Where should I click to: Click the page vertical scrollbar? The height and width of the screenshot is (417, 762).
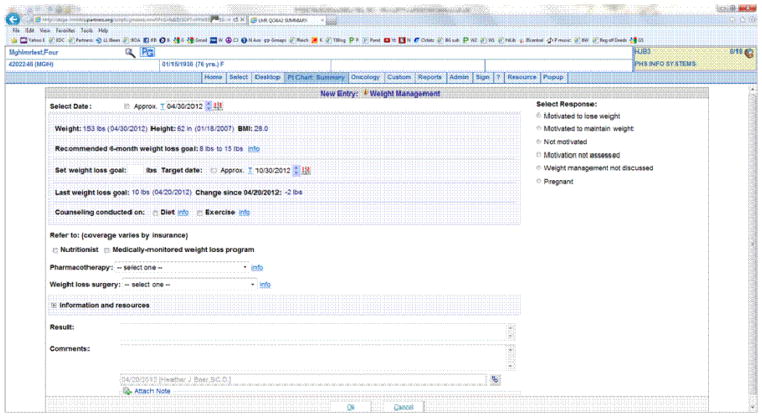(x=753, y=248)
